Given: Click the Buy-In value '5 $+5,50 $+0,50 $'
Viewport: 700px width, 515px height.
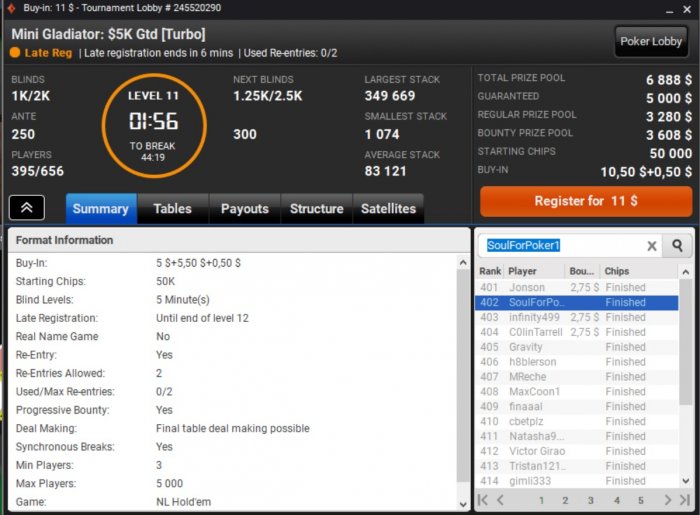Looking at the screenshot, I should point(198,263).
